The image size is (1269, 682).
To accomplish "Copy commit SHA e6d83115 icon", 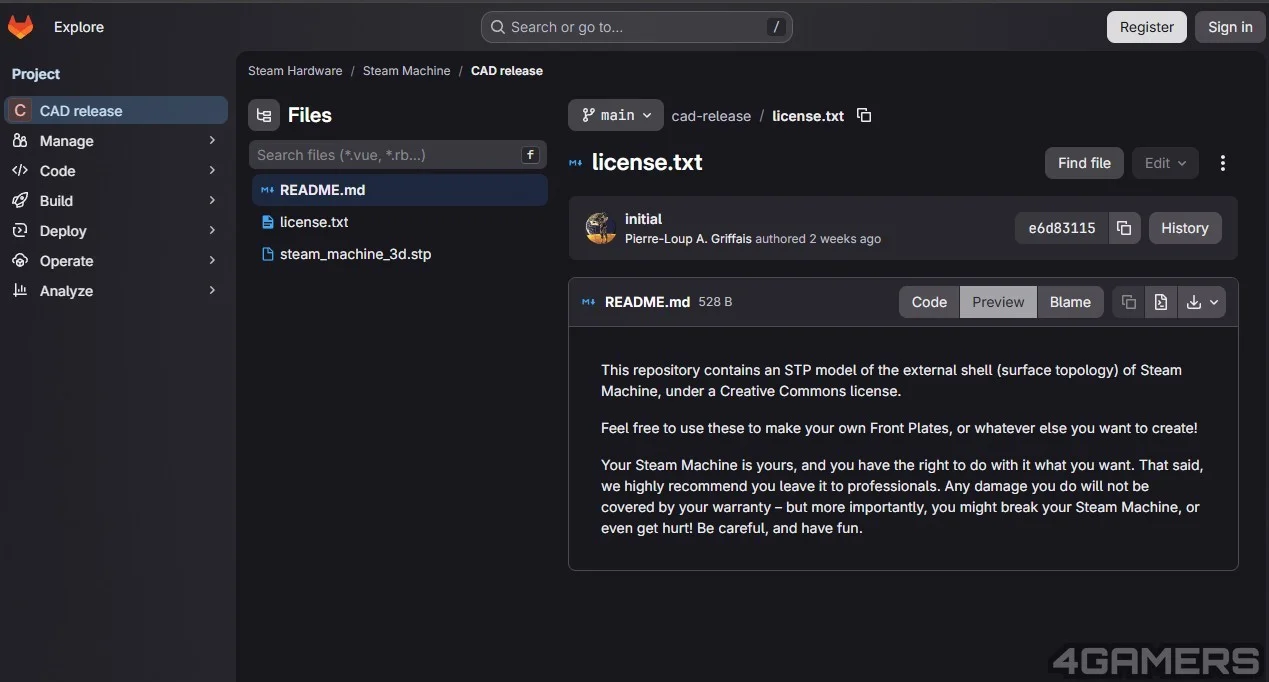I will 1124,228.
